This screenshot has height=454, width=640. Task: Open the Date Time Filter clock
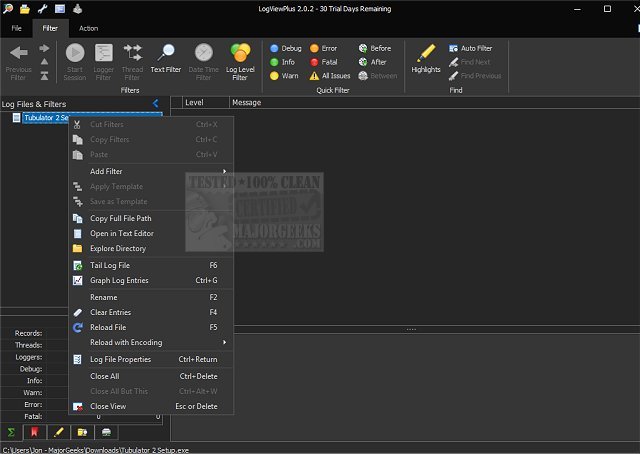point(203,62)
